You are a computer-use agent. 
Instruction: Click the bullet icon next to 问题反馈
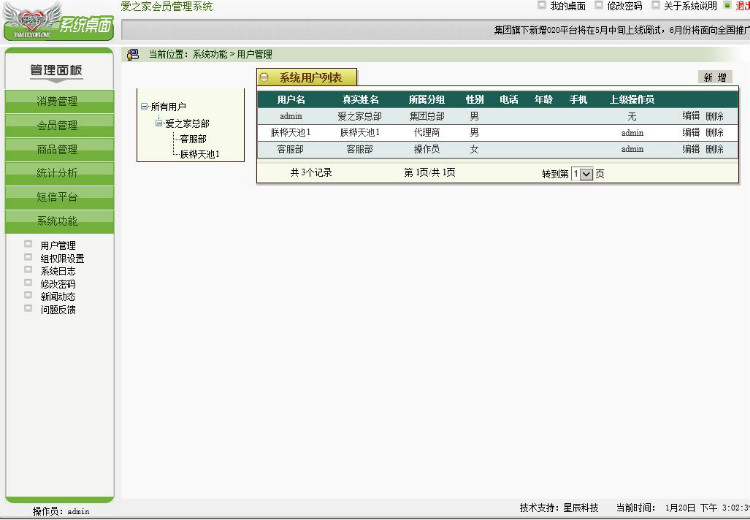(x=28, y=309)
